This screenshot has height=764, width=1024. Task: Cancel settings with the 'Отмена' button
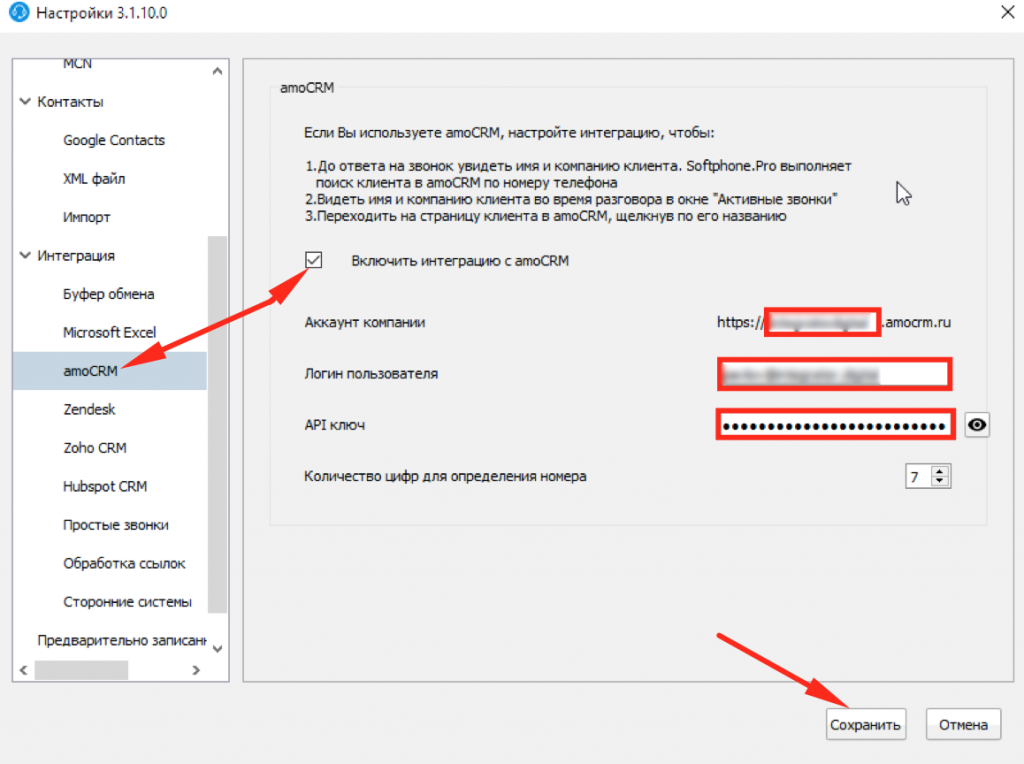point(963,724)
